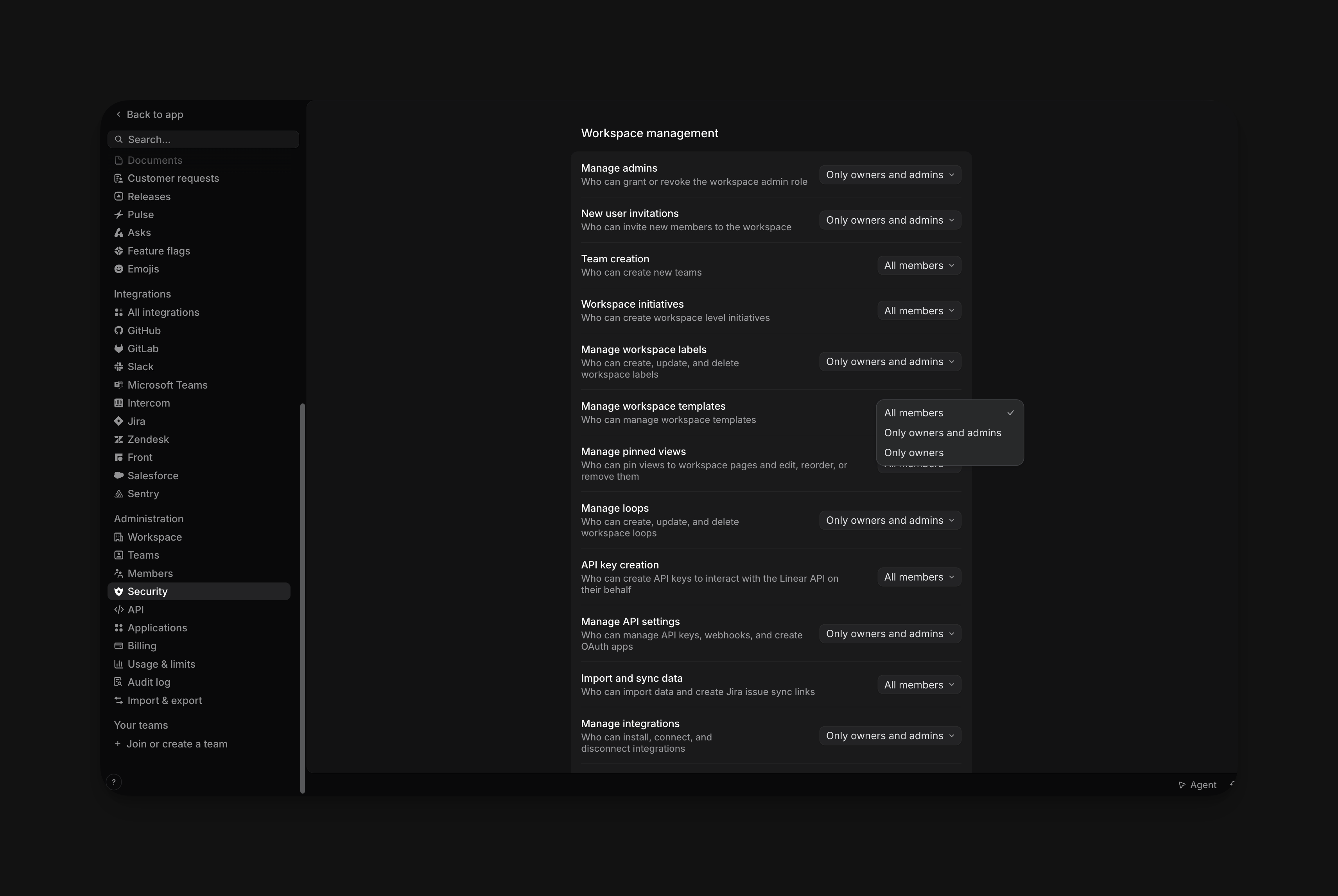Viewport: 1338px width, 896px height.
Task: Open the API key creation dropdown
Action: 919,577
